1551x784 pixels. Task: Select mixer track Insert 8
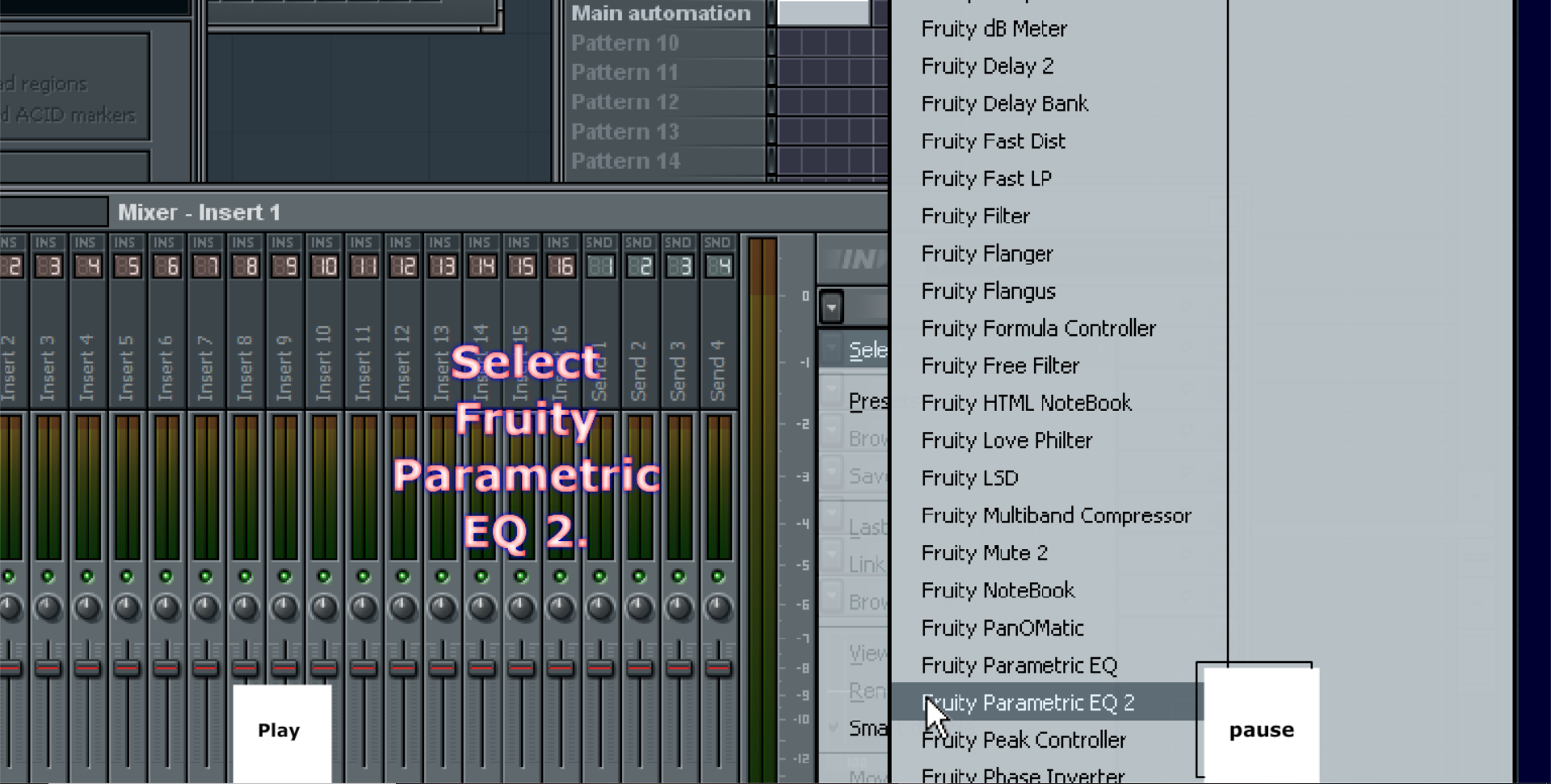pos(245,367)
